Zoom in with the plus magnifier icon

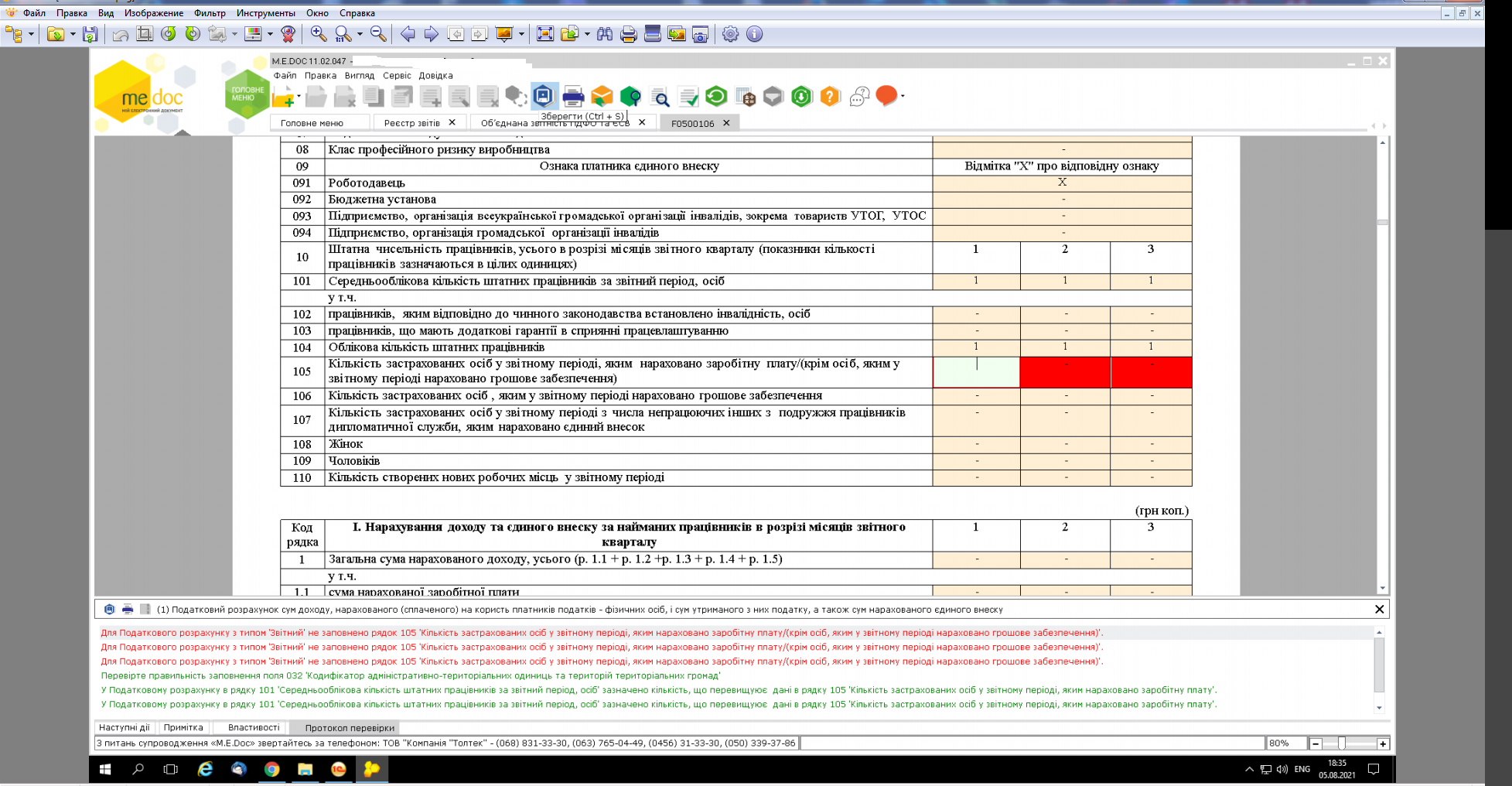coord(319,34)
